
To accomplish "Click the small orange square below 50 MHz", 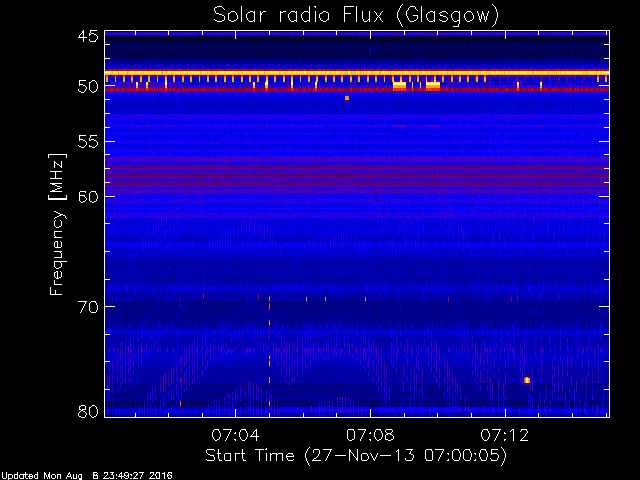I will point(347,98).
